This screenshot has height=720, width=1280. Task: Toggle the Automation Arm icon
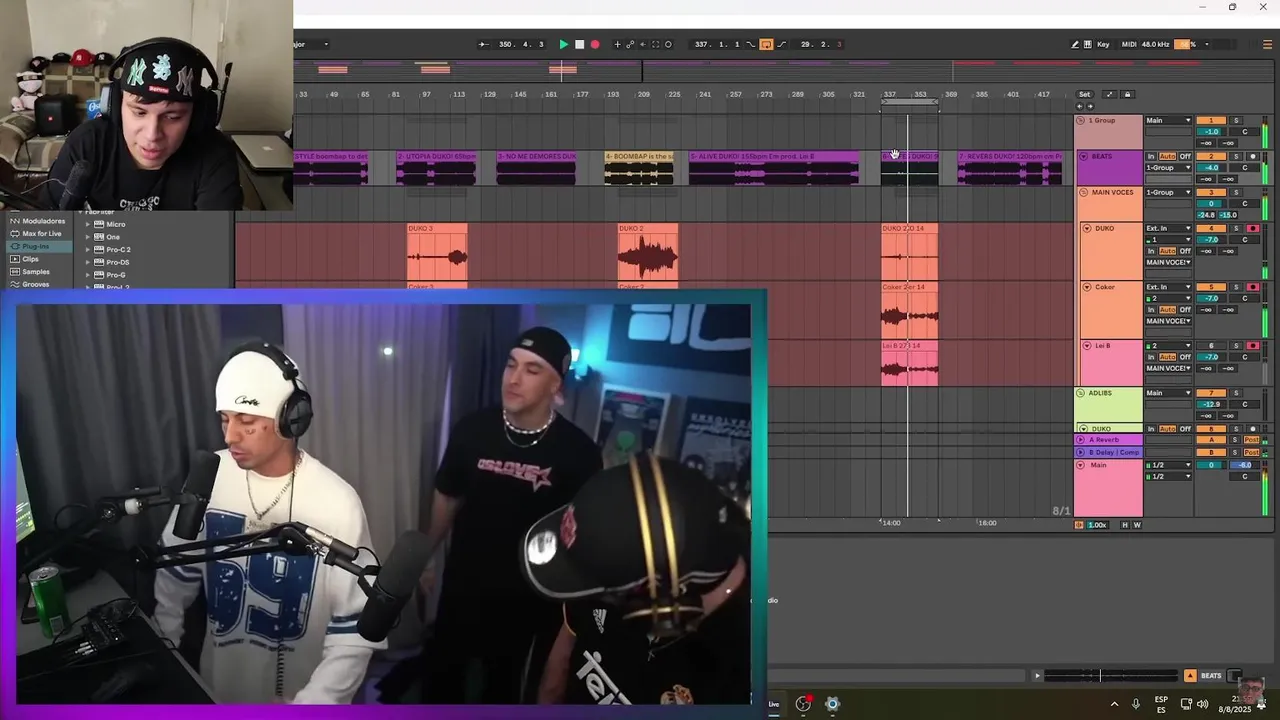click(630, 44)
